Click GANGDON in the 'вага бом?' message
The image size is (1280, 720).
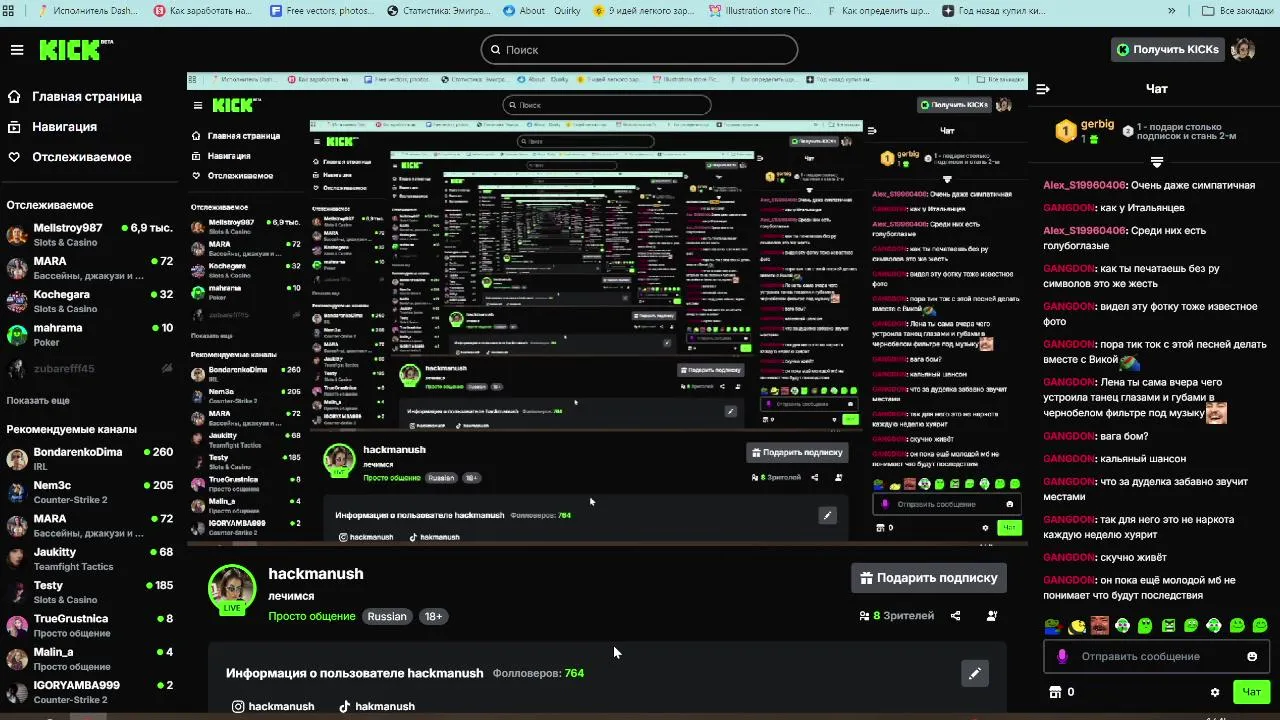pos(1069,436)
